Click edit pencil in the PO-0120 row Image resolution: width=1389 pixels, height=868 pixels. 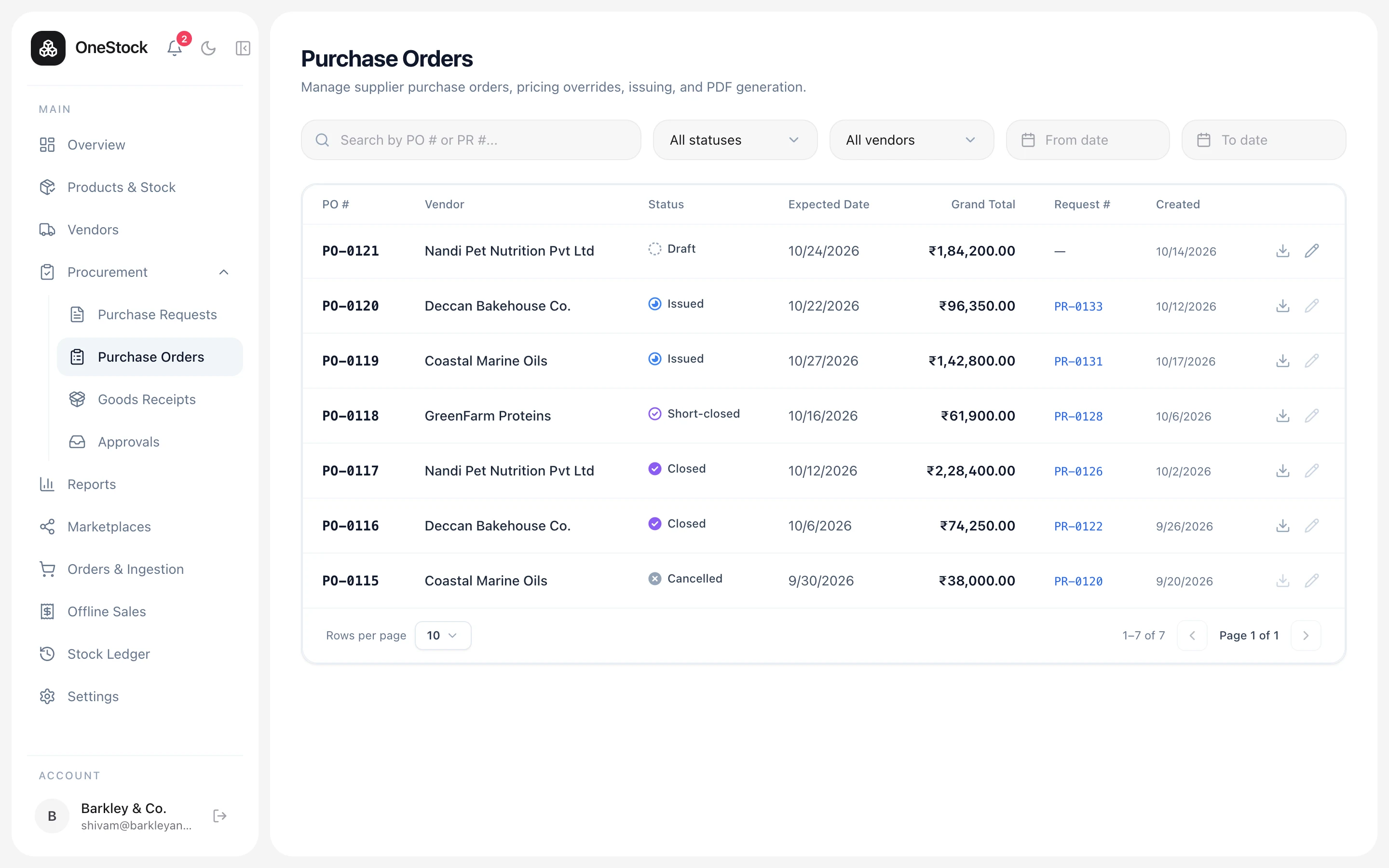coord(1311,306)
